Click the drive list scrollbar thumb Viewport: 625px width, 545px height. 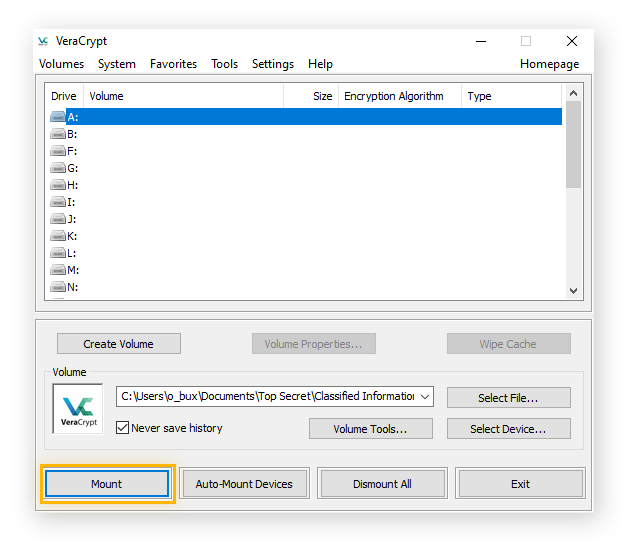point(573,145)
